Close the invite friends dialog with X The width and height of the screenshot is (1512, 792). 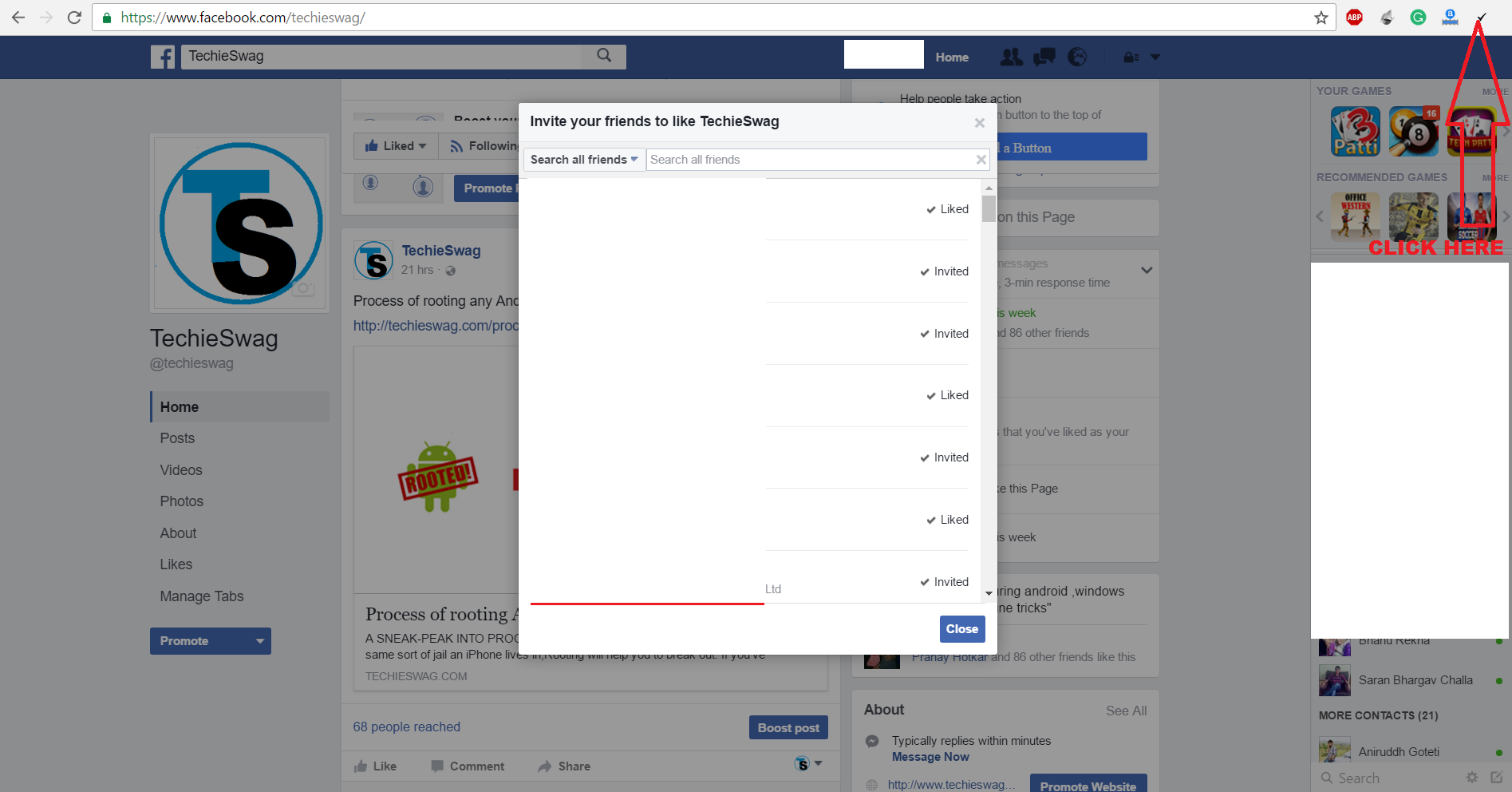980,123
